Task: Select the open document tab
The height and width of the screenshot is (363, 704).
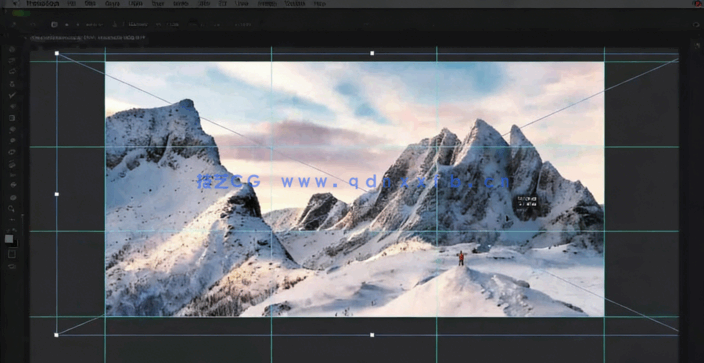Action: [88, 38]
